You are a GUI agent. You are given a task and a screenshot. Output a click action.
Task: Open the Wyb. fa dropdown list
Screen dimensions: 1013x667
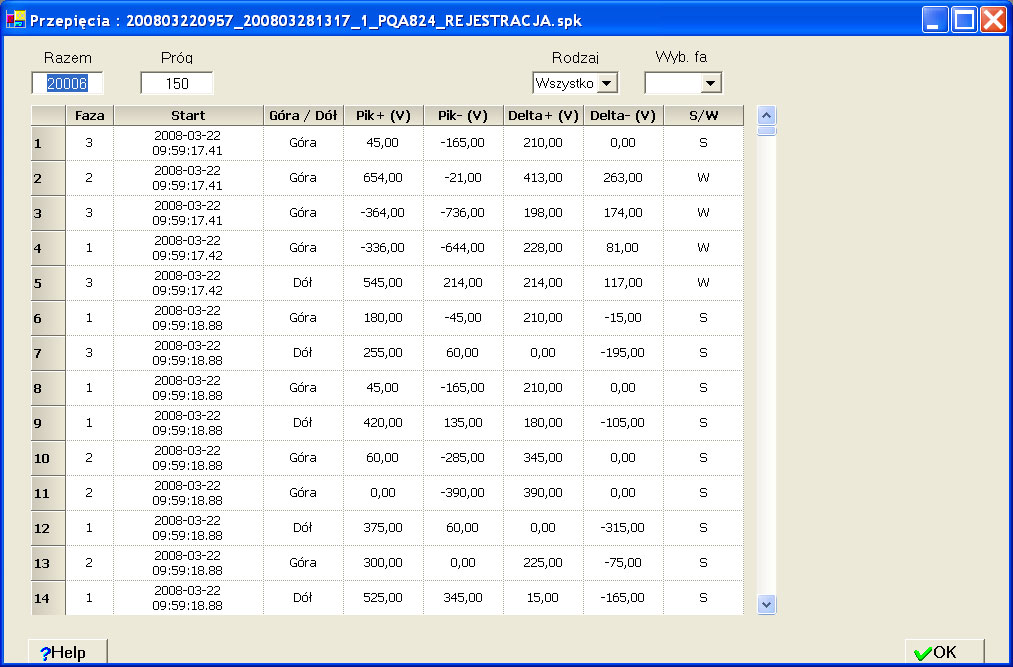pyautogui.click(x=711, y=83)
